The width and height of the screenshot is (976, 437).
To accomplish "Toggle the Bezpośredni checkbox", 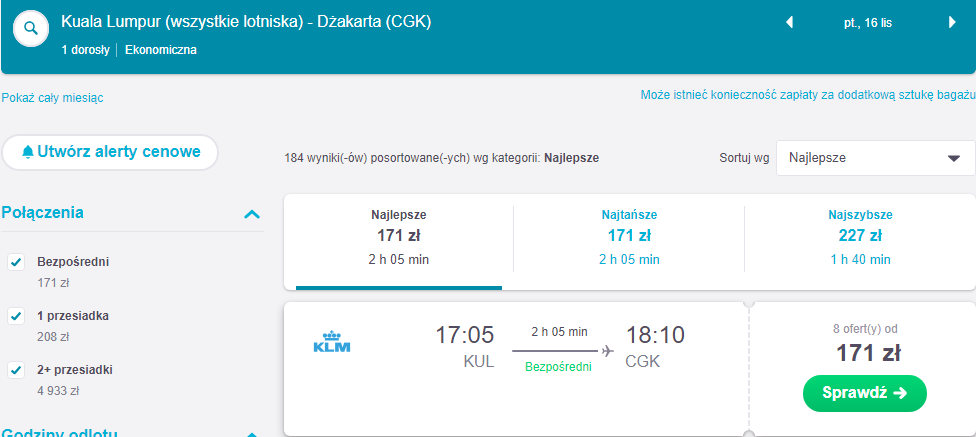I will (16, 263).
